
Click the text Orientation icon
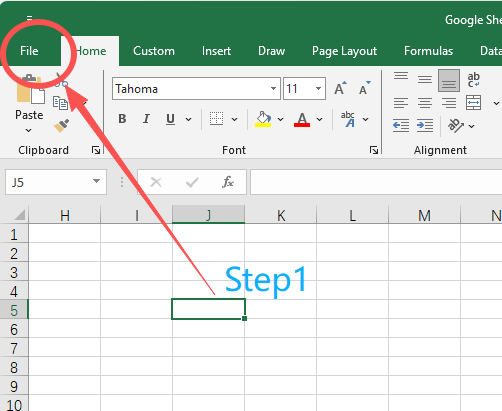click(456, 126)
